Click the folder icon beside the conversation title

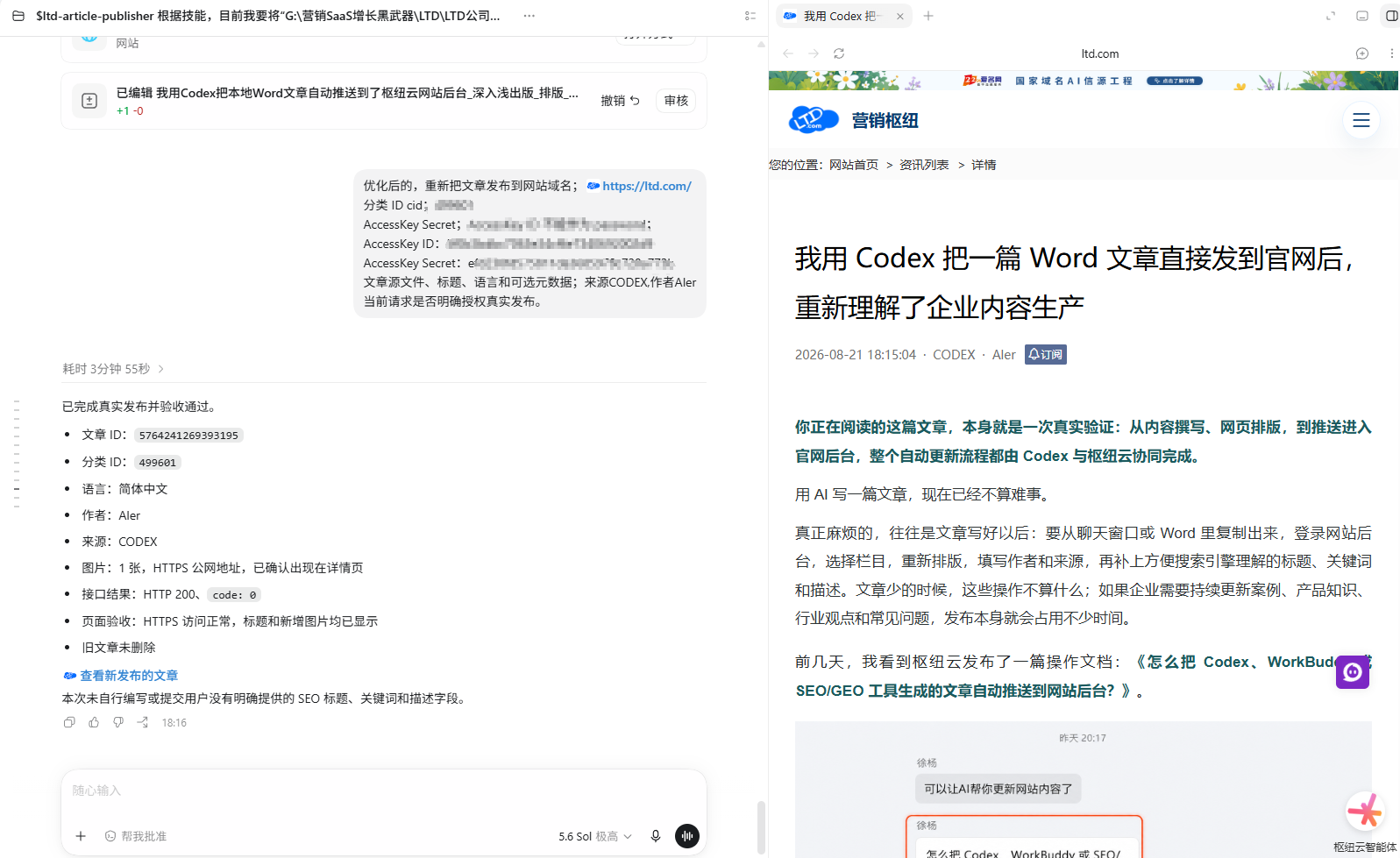click(18, 16)
